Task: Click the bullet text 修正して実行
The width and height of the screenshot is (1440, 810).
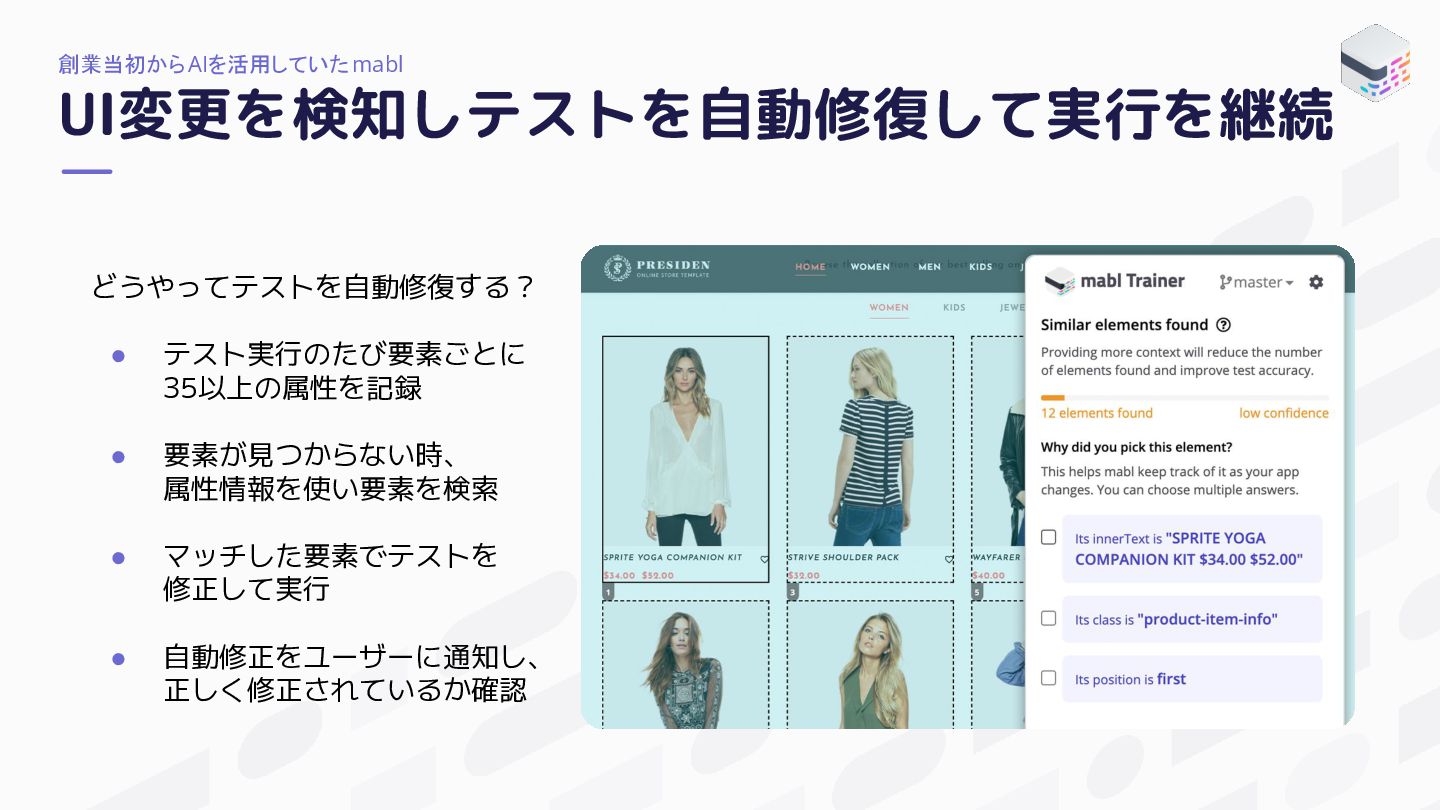Action: 246,589
